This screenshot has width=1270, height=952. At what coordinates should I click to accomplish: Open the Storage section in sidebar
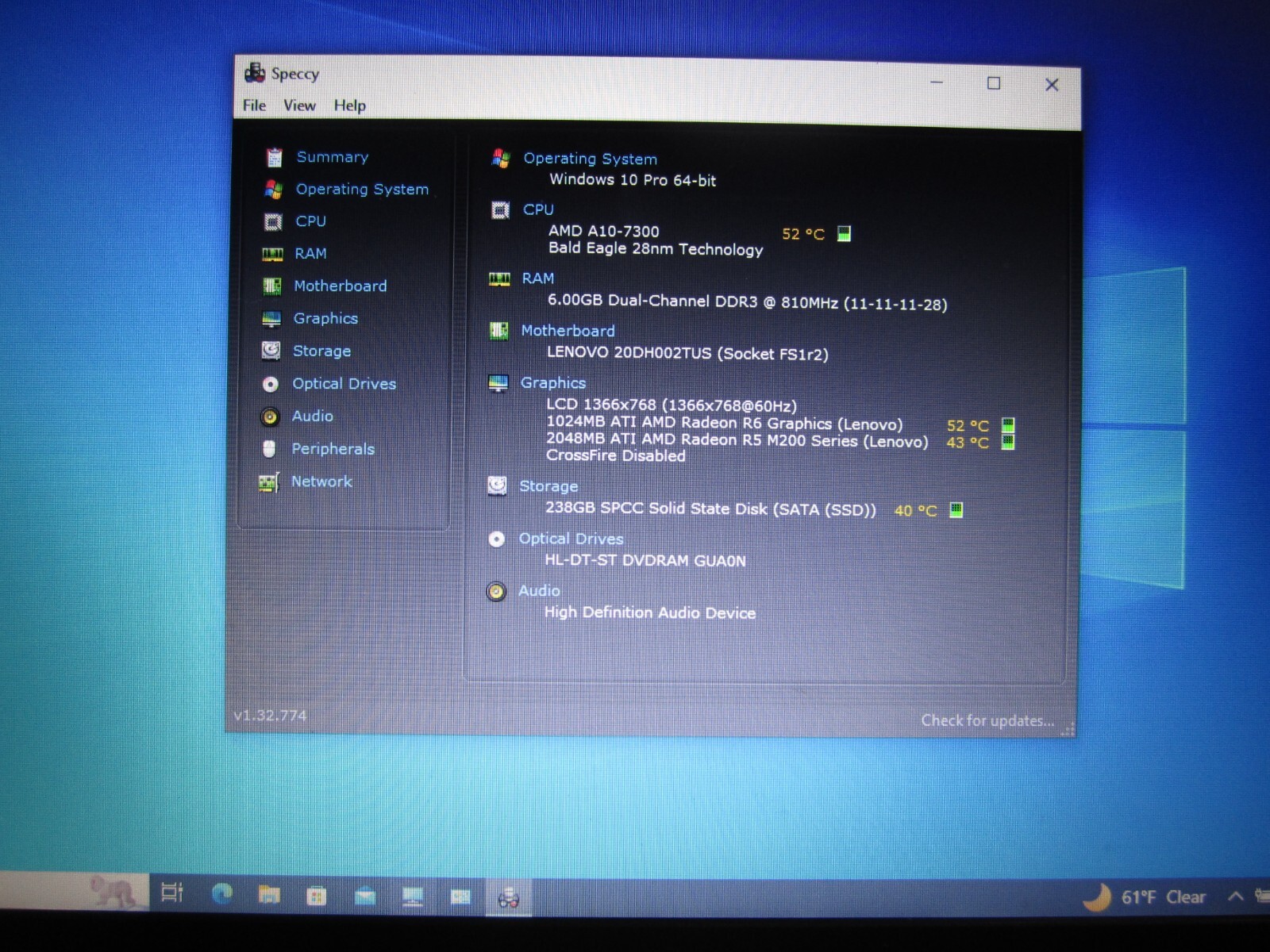[321, 351]
